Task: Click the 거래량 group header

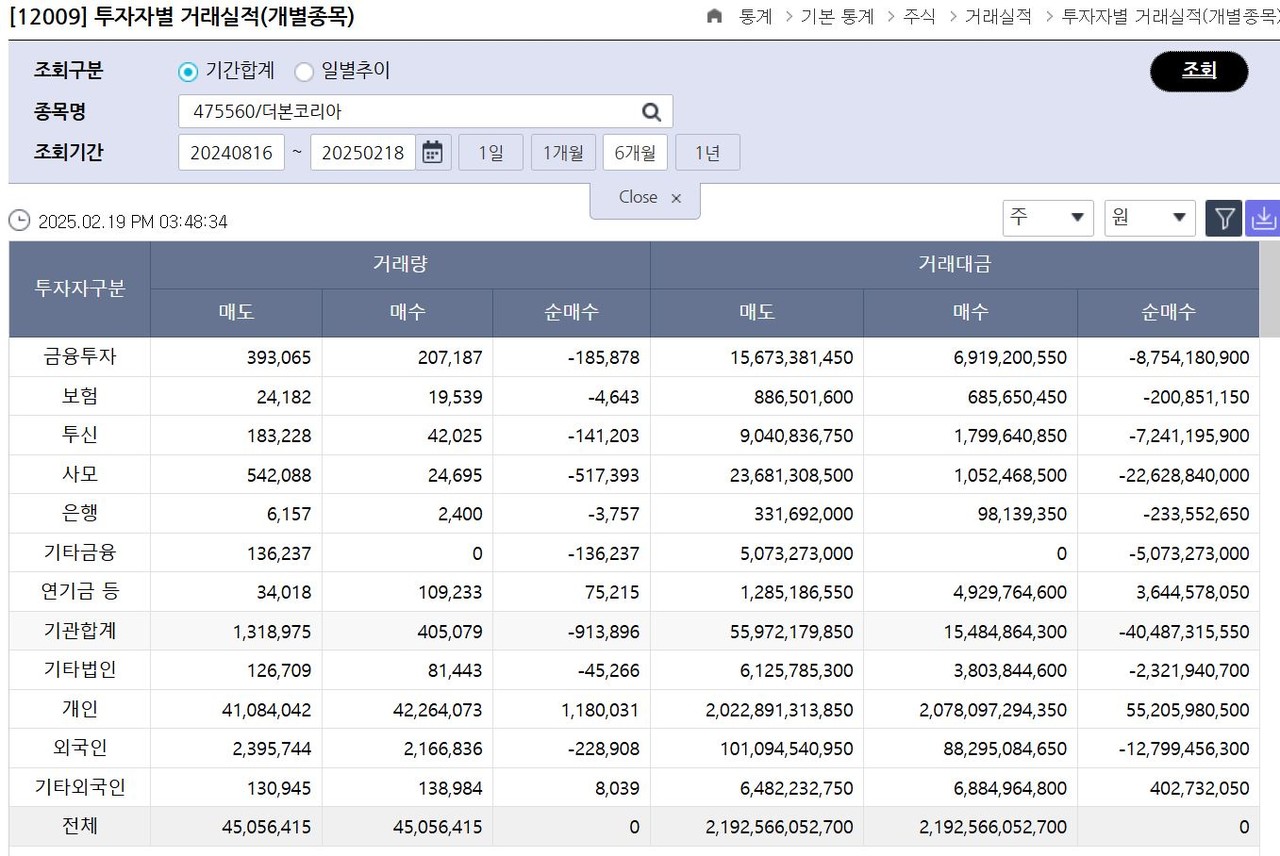Action: click(400, 265)
